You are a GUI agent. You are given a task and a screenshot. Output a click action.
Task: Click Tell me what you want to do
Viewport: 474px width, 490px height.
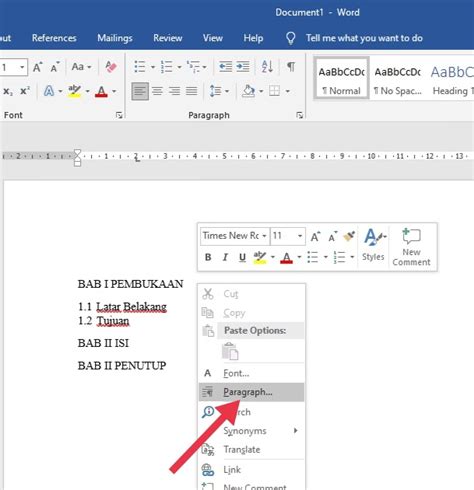364,38
